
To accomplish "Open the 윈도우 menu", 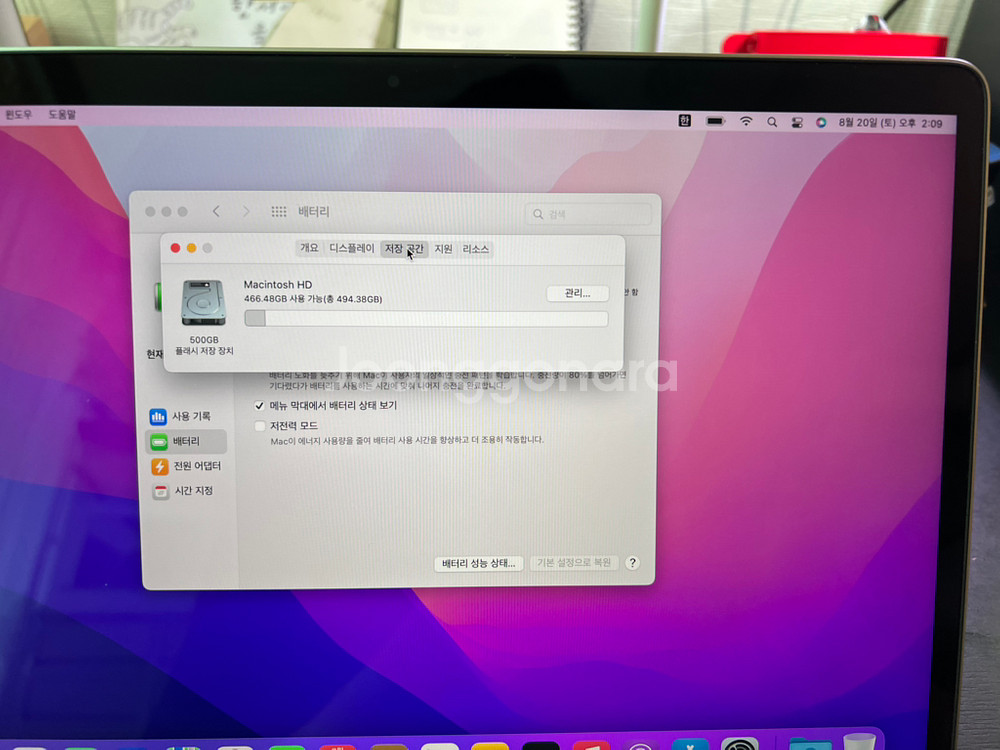I will pos(18,114).
